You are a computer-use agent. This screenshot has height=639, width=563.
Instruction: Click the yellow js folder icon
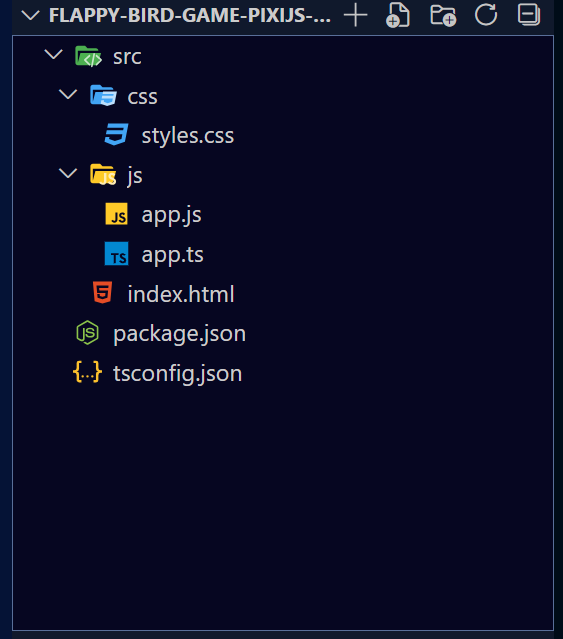103,174
